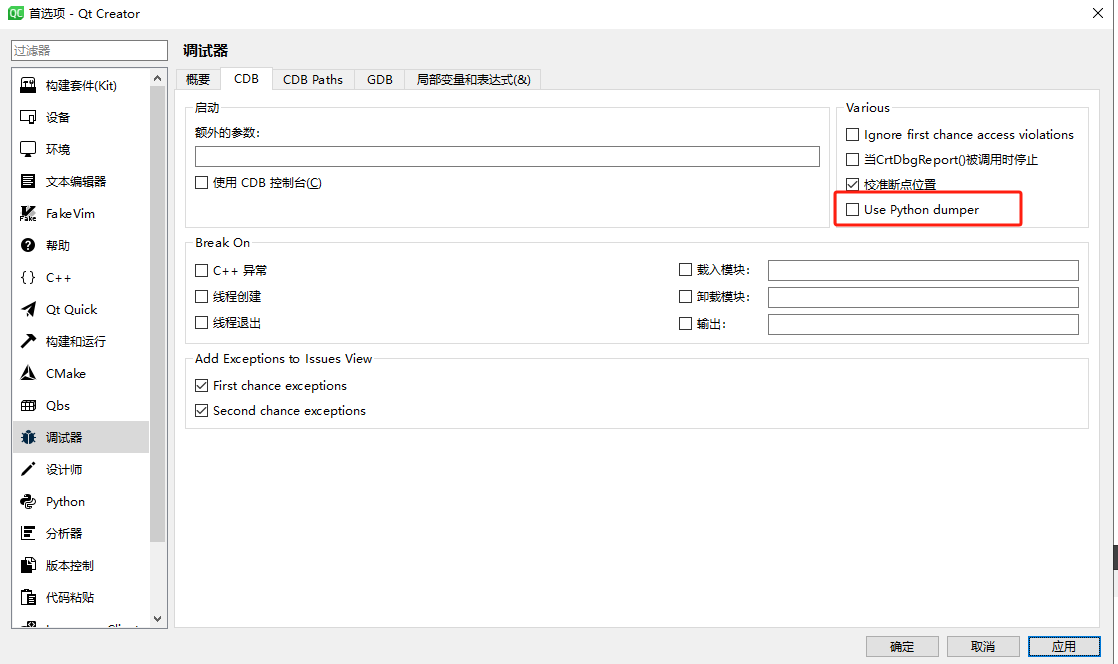Open the 分析器 analyzer icon
Screen dimensions: 1118x664
coord(28,533)
